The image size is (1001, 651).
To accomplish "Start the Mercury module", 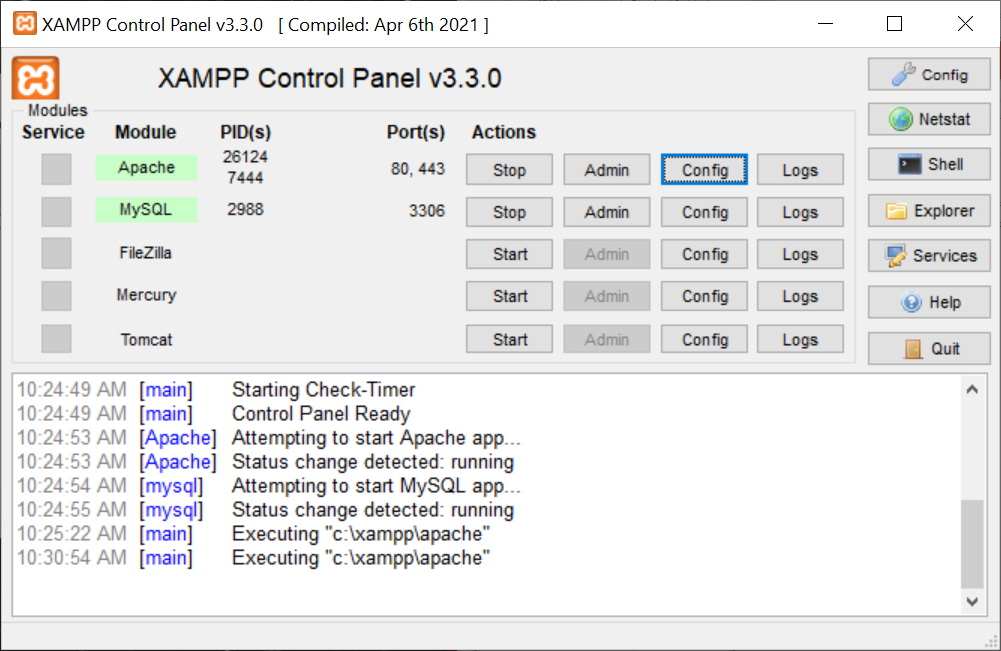I will pyautogui.click(x=509, y=296).
